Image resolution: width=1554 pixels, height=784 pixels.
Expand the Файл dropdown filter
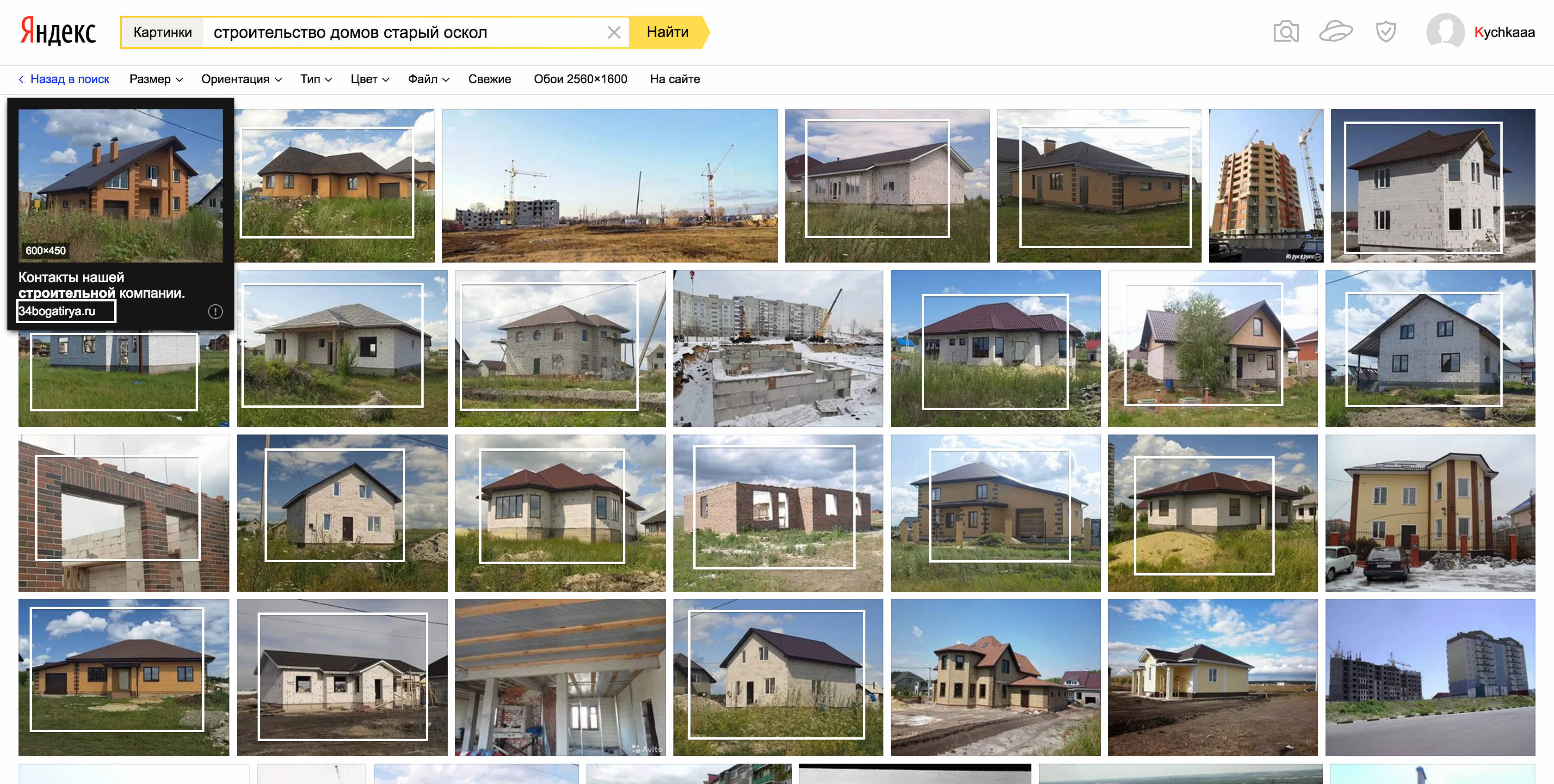tap(426, 78)
